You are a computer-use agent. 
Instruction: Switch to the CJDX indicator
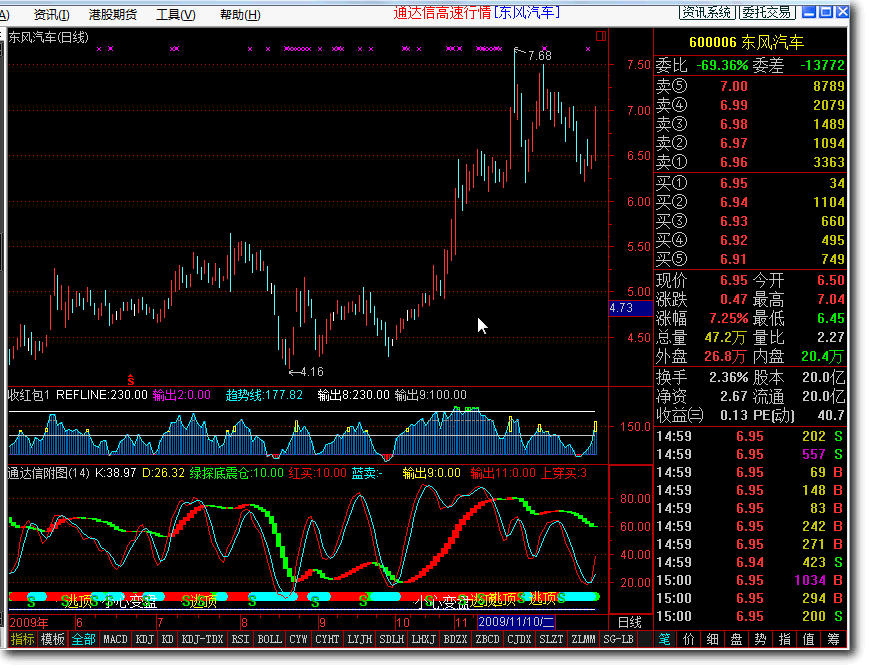[x=519, y=639]
